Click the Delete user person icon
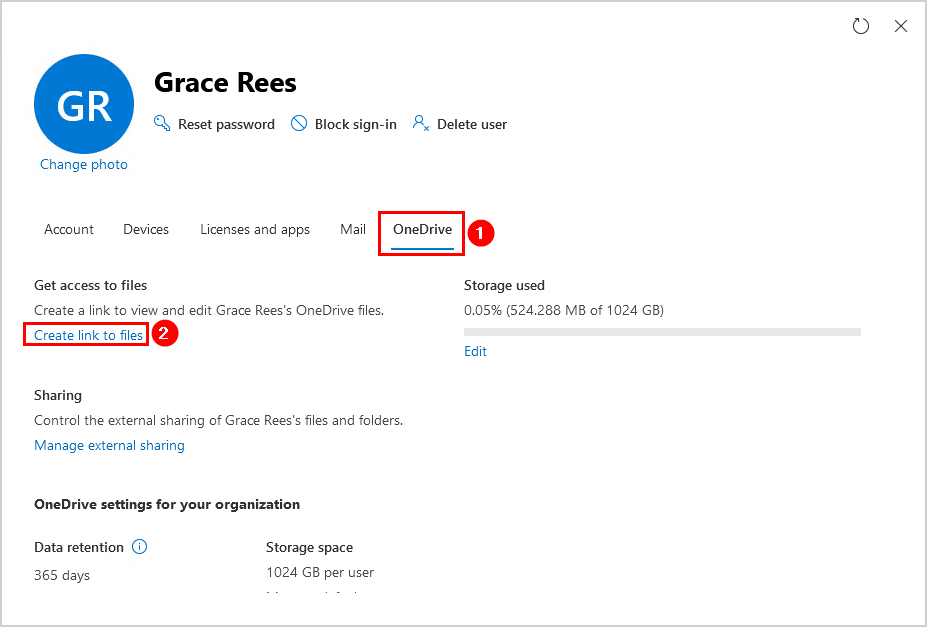The height and width of the screenshot is (627, 927). tap(421, 124)
